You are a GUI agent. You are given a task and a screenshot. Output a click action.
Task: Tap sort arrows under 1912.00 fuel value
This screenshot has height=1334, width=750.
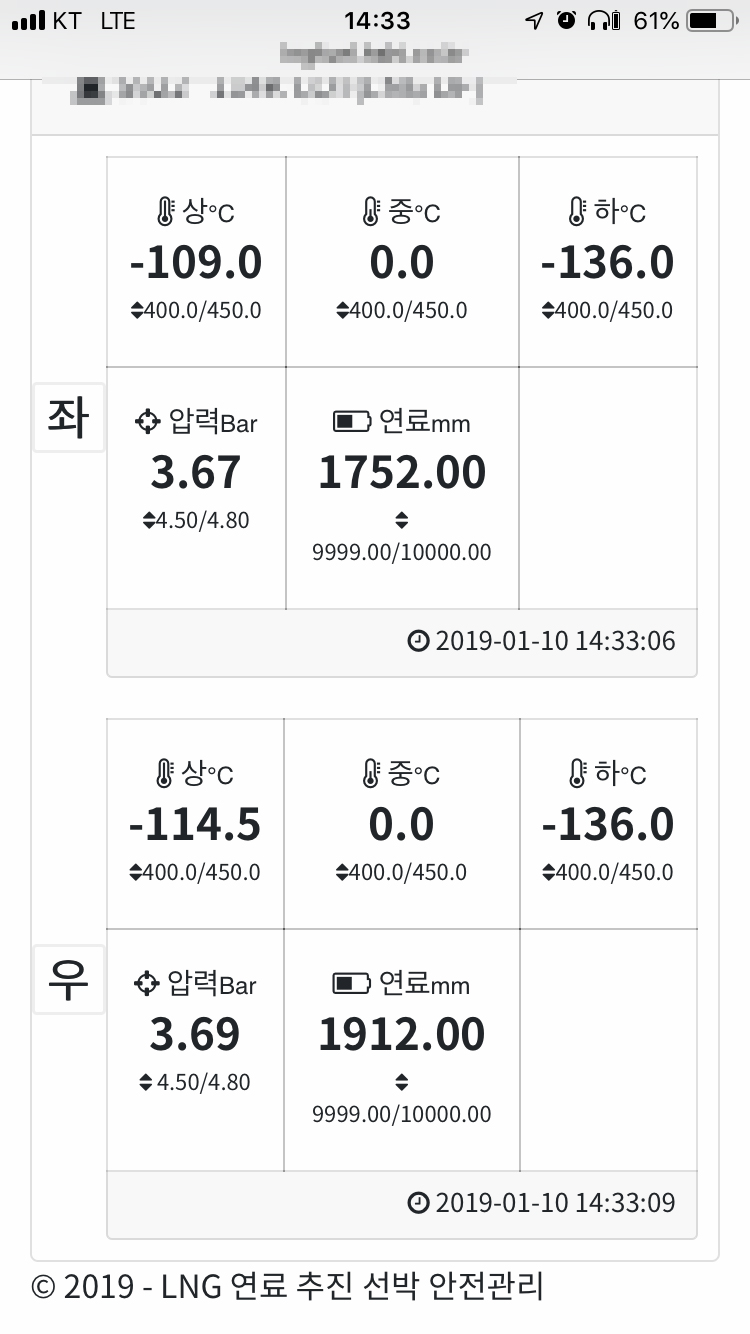pos(402,1082)
